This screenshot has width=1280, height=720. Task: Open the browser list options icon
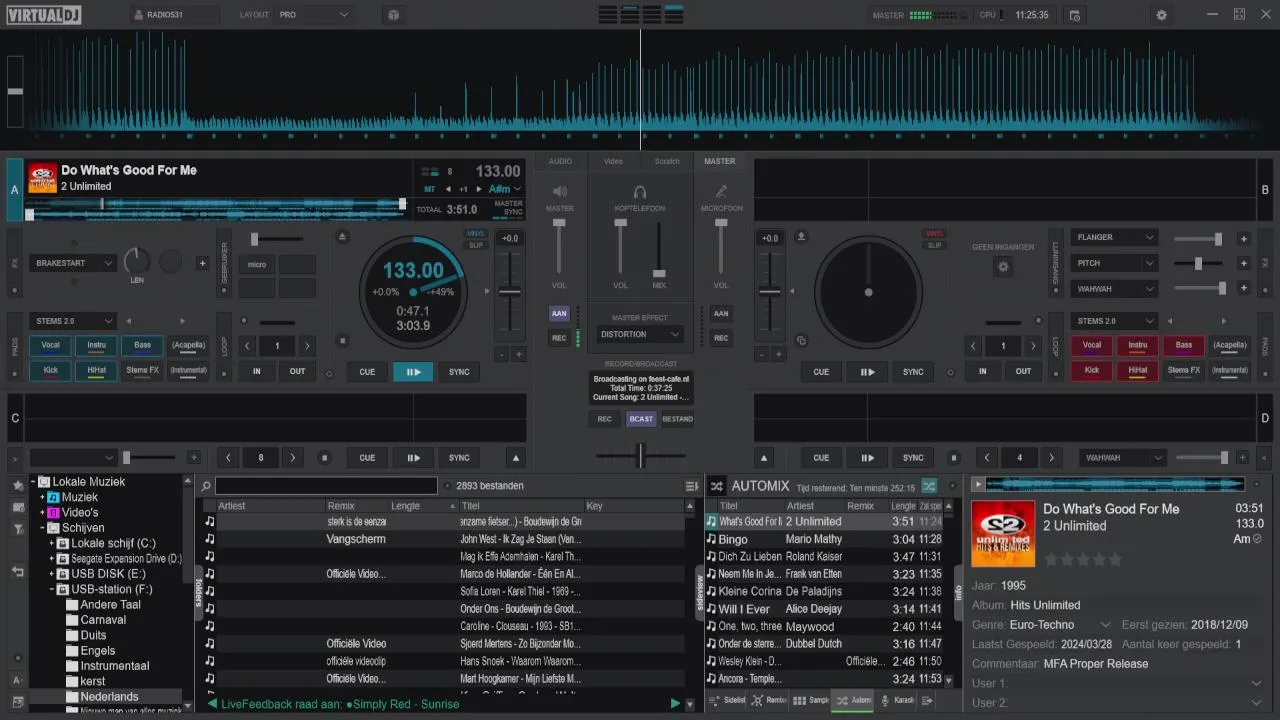691,486
